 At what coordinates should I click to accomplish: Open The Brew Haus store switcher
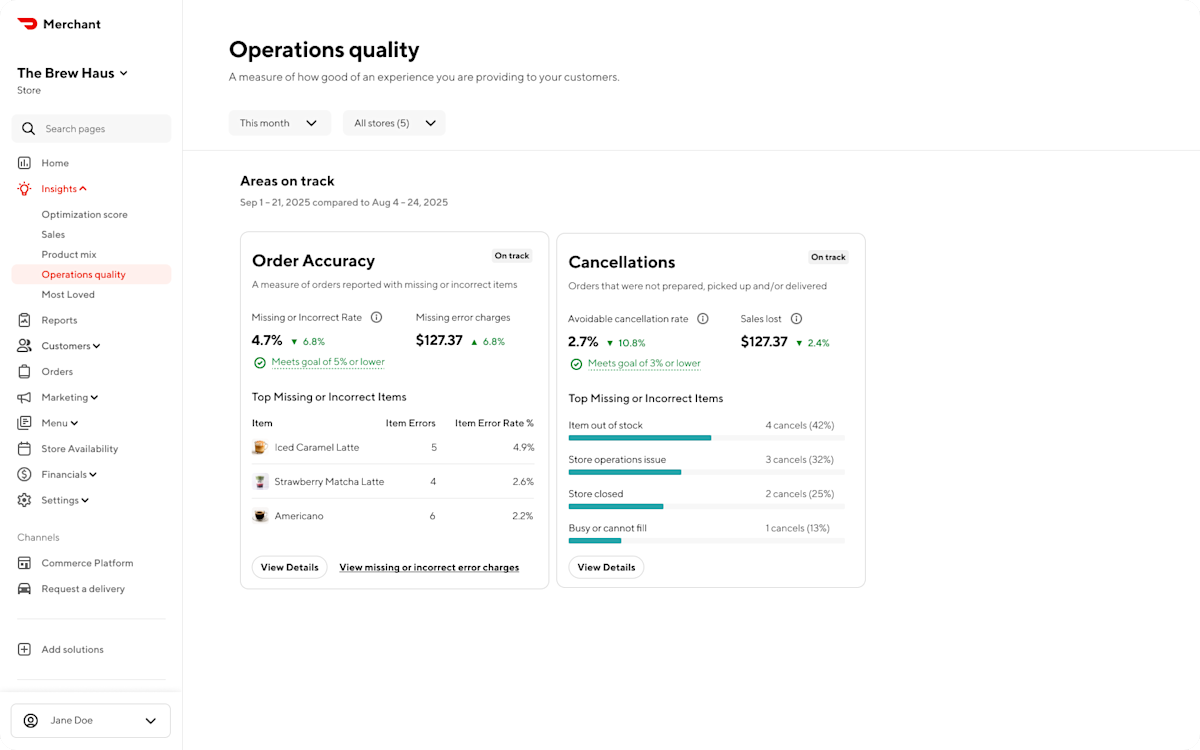pos(72,72)
